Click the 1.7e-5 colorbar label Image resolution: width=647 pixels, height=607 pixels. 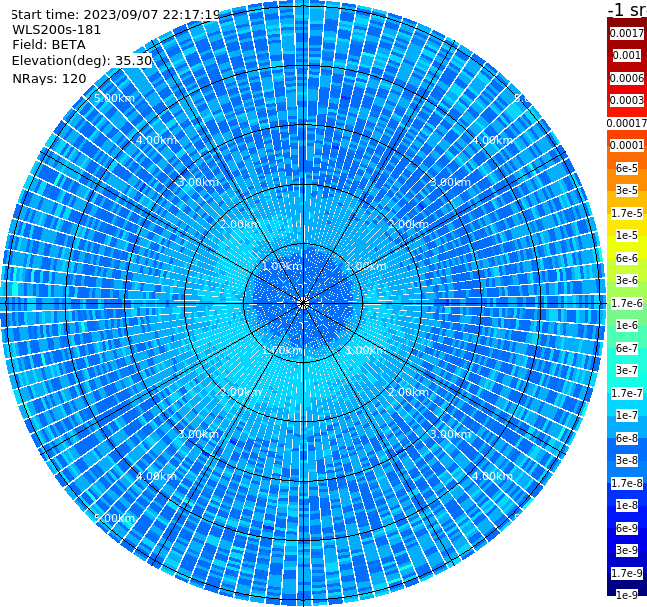pyautogui.click(x=627, y=213)
